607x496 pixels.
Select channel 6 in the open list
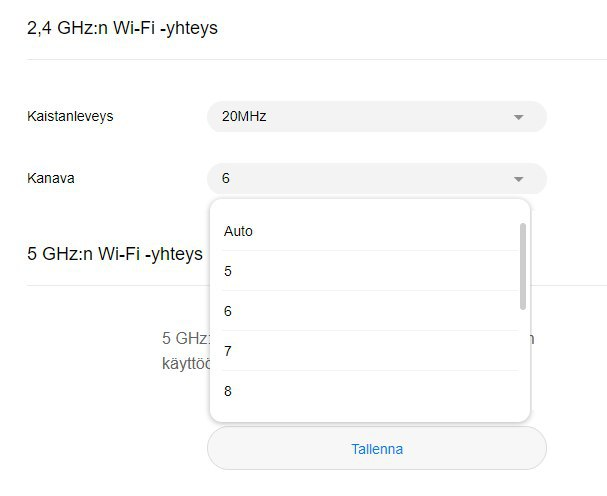click(x=228, y=311)
